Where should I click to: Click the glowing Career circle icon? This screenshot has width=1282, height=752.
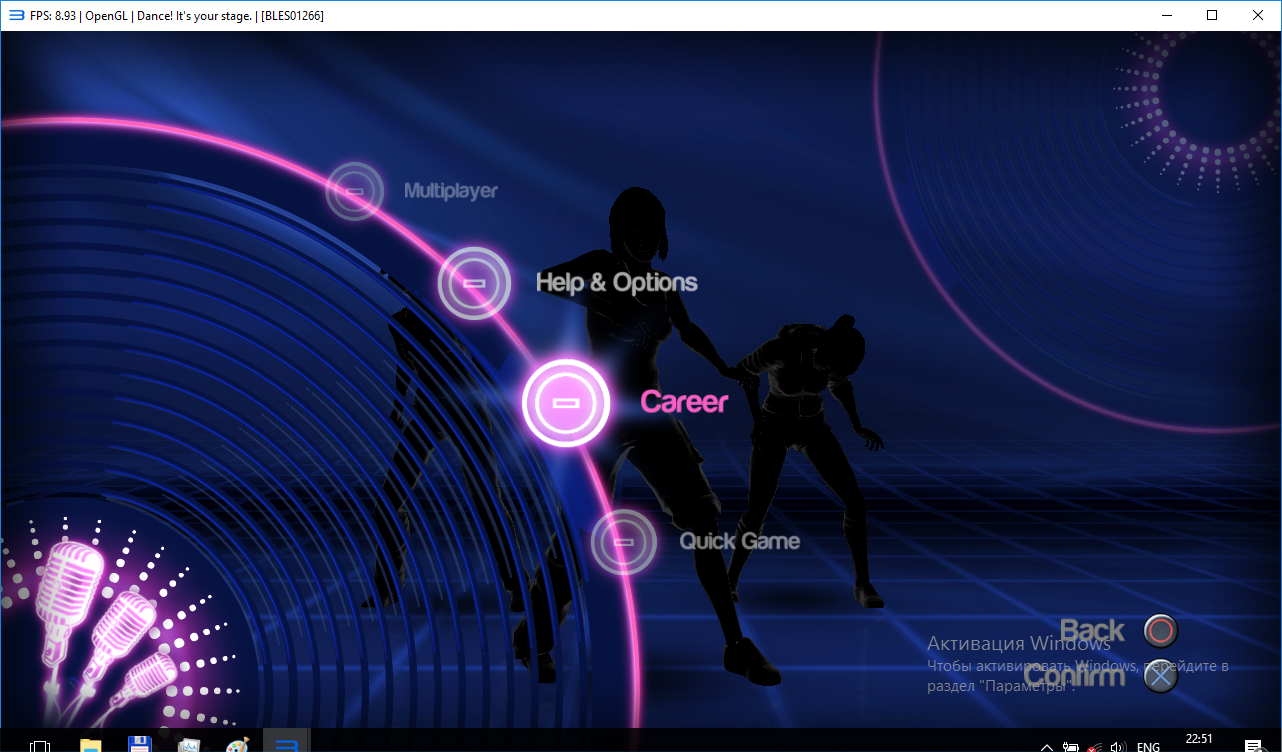click(x=566, y=402)
